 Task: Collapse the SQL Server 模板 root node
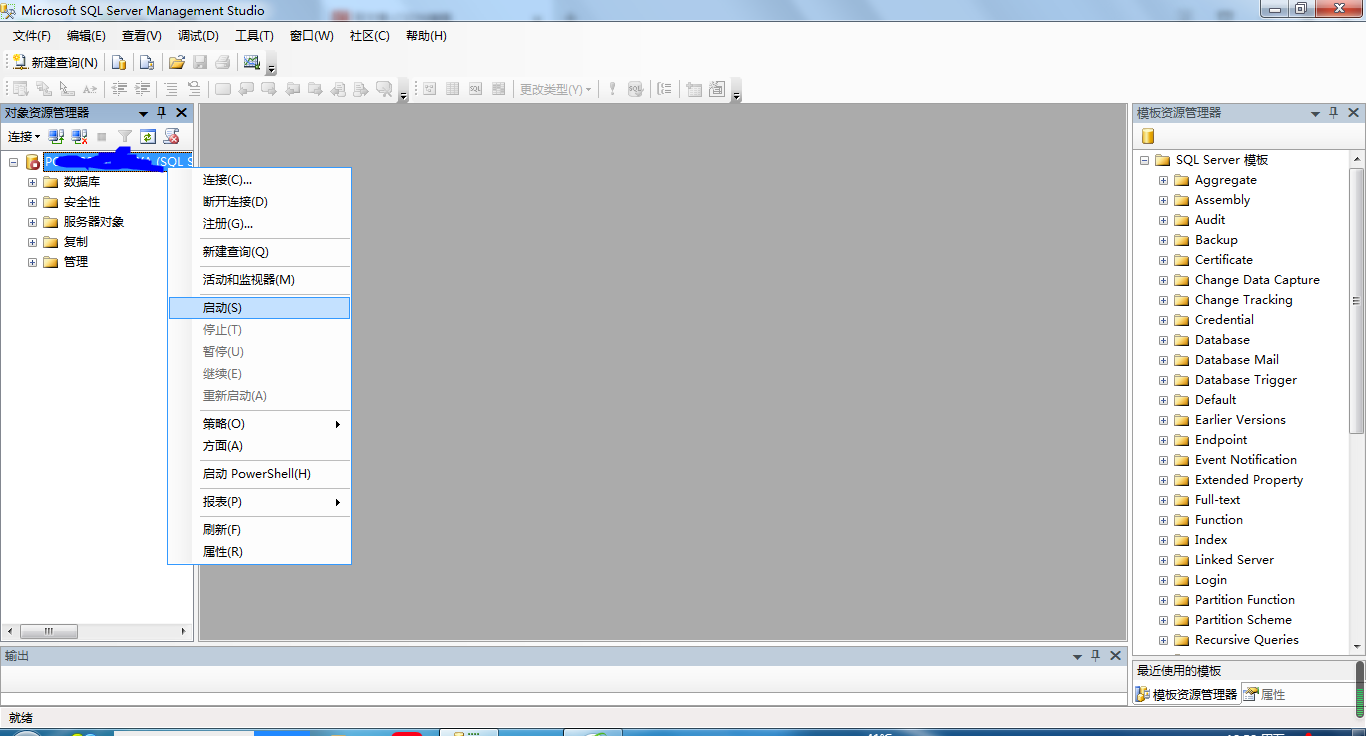1144,160
